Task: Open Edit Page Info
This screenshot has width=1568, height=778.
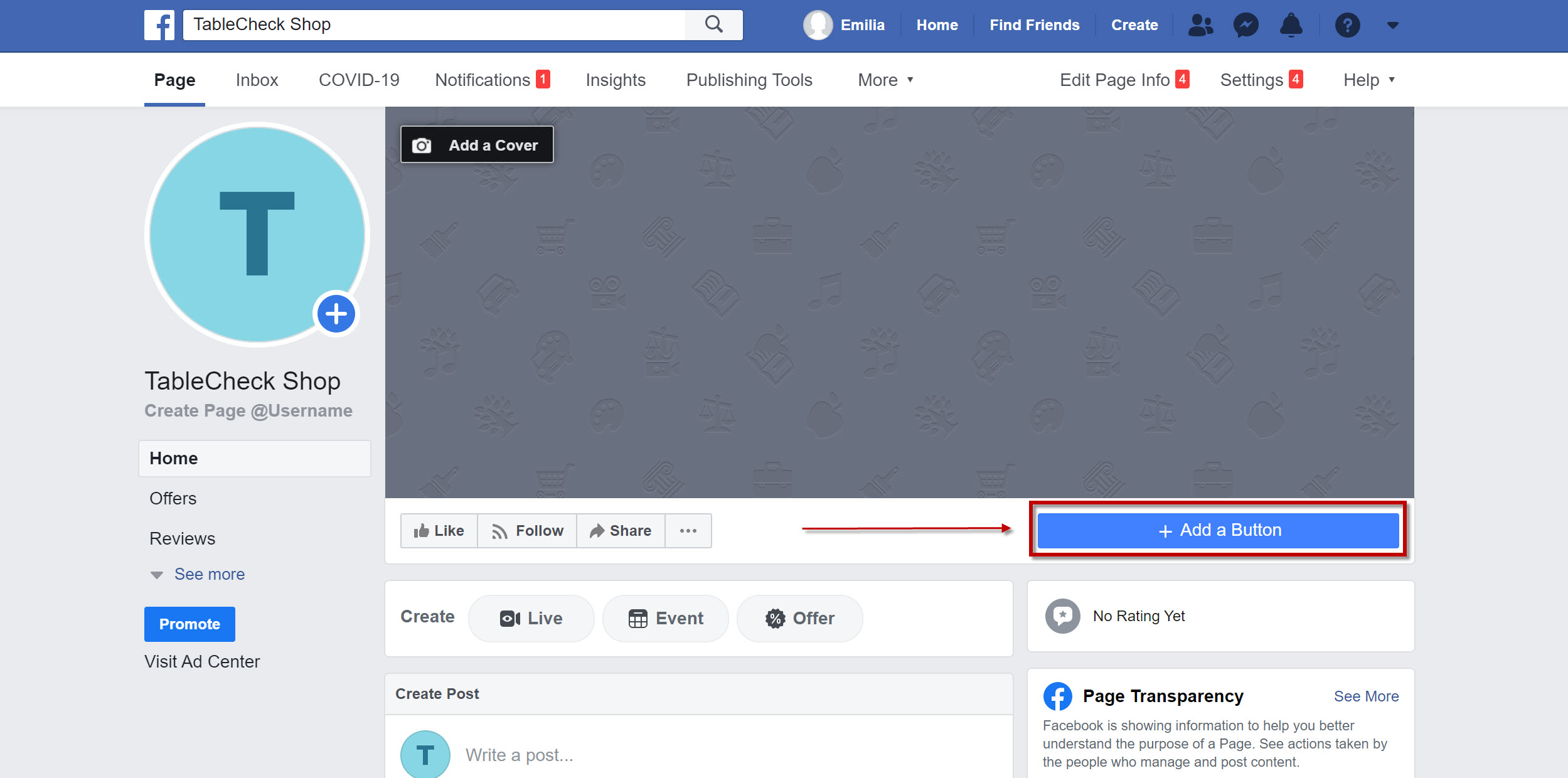Action: coord(1124,80)
